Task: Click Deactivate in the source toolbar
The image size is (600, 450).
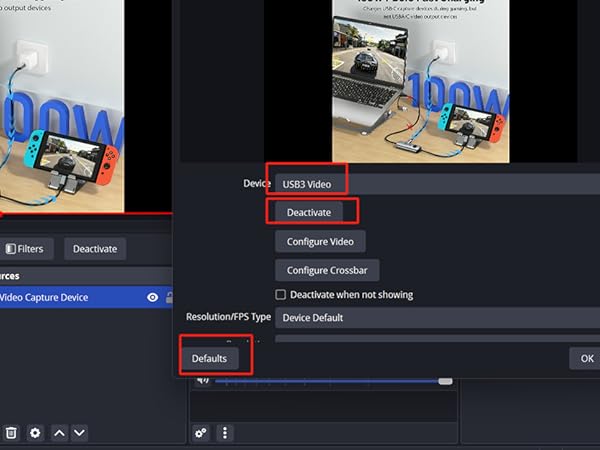Action: [x=95, y=249]
